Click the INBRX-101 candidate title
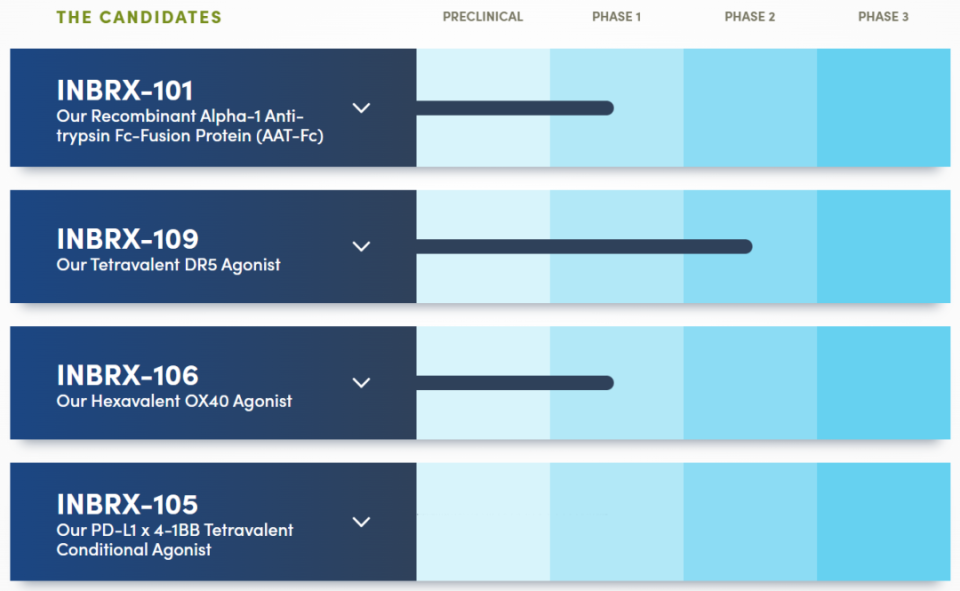The image size is (960, 591). point(125,91)
